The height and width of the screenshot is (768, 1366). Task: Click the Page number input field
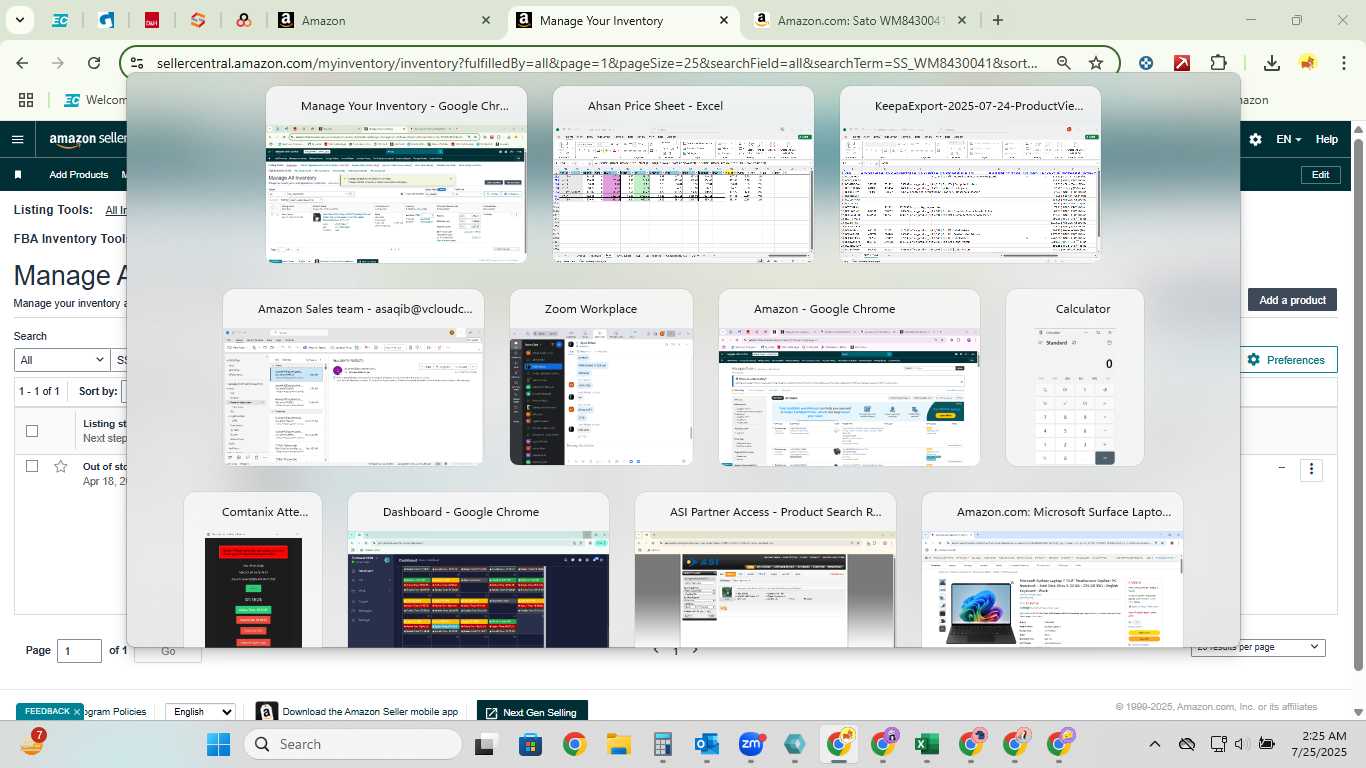pyautogui.click(x=79, y=651)
